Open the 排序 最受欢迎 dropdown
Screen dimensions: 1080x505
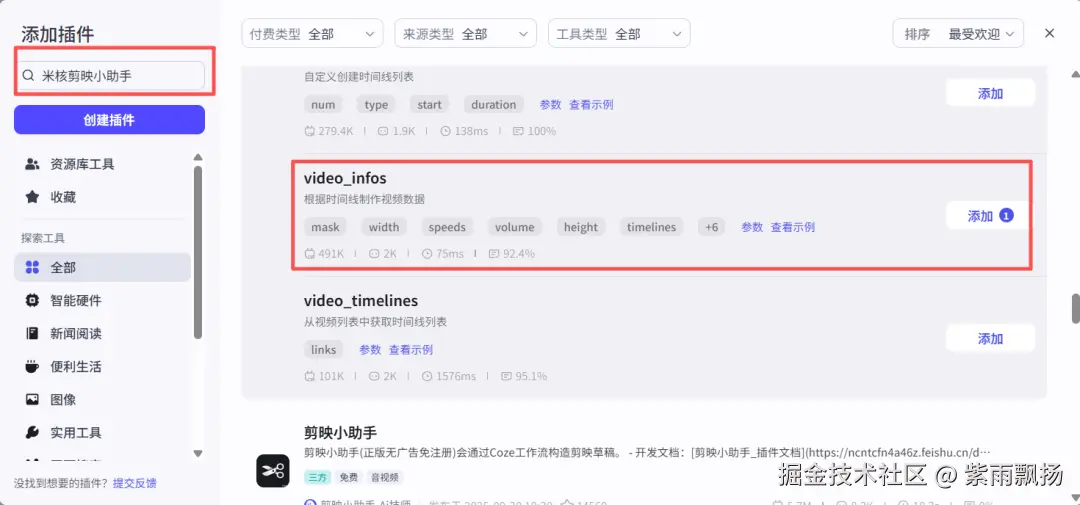[x=958, y=34]
